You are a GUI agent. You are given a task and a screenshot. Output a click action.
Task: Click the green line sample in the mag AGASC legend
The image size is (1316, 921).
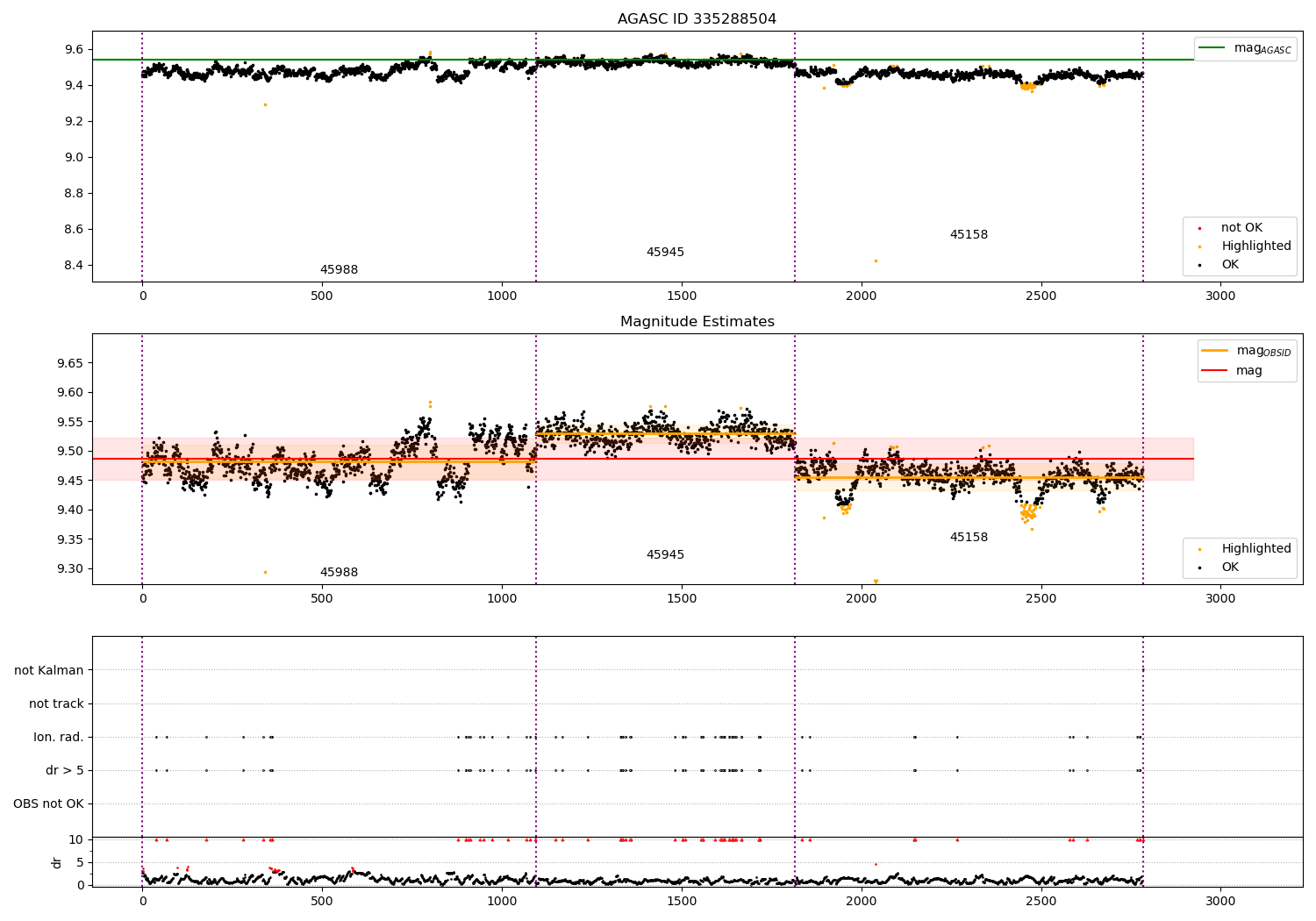[1212, 47]
